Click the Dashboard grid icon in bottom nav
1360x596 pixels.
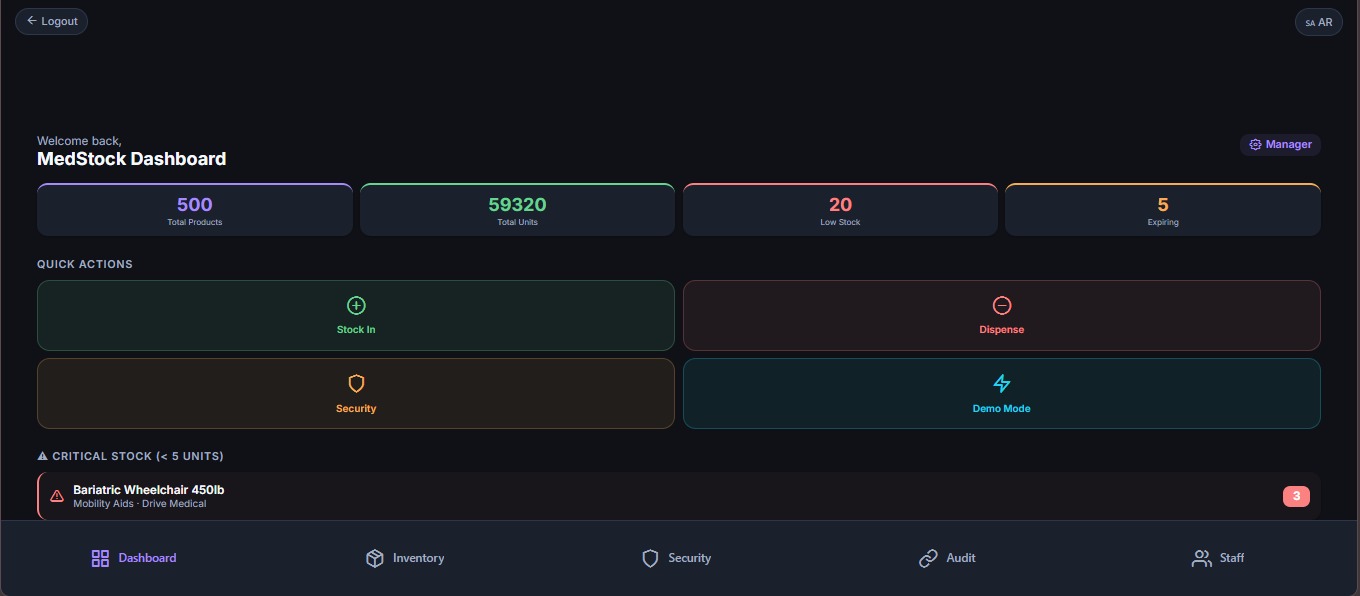pos(100,558)
